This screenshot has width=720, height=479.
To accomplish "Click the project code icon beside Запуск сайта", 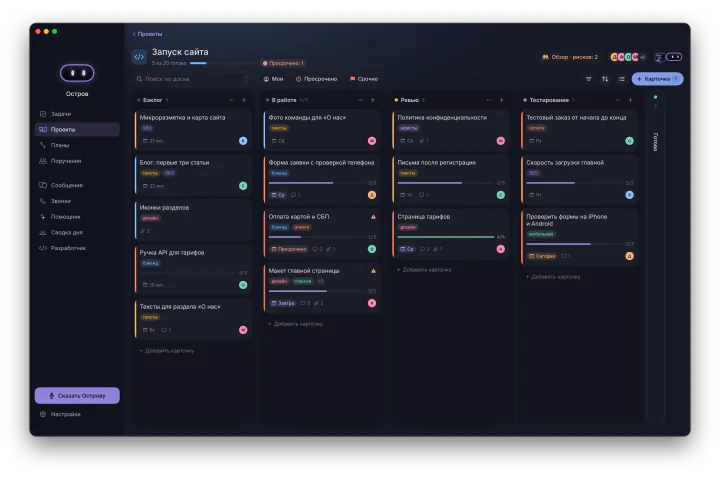I will click(x=139, y=57).
